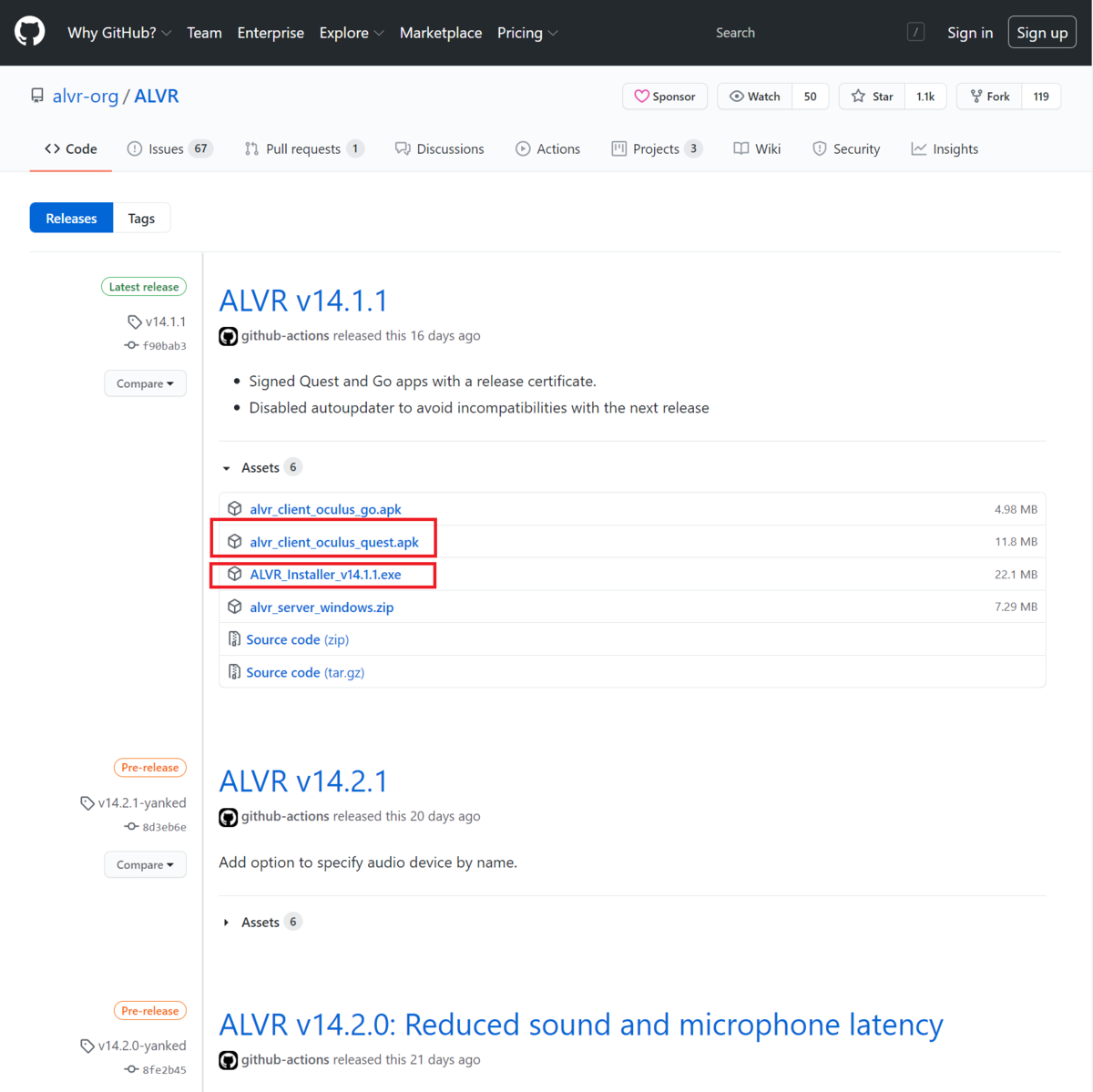Click the Watch button
The width and height of the screenshot is (1093, 1092).
(755, 97)
